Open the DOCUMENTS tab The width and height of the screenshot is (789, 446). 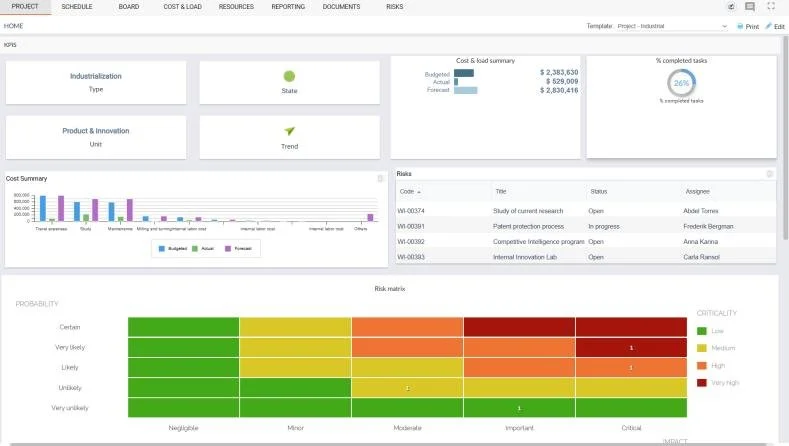tap(341, 7)
